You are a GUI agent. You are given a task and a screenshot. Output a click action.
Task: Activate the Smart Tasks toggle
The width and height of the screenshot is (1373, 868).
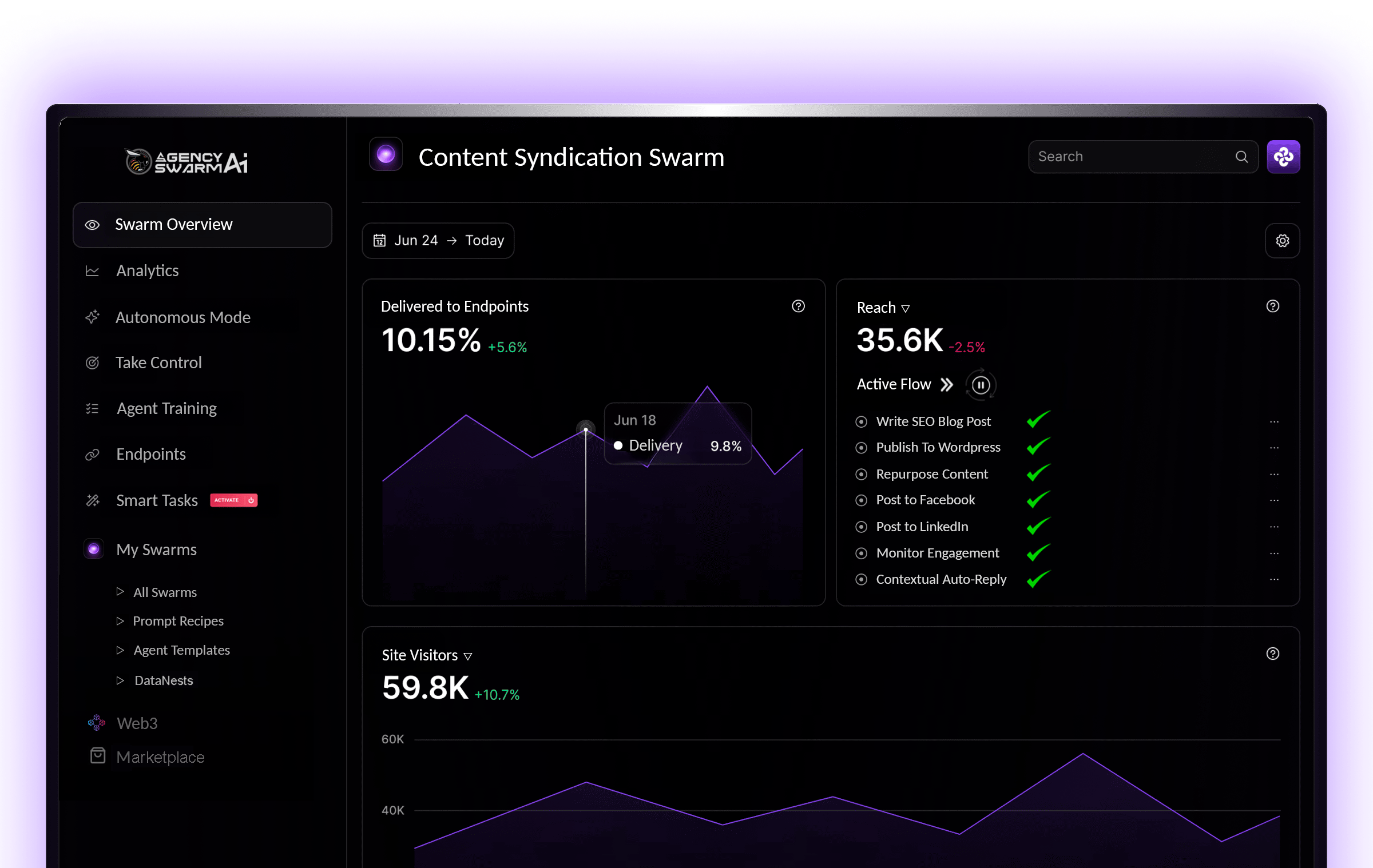tap(233, 500)
